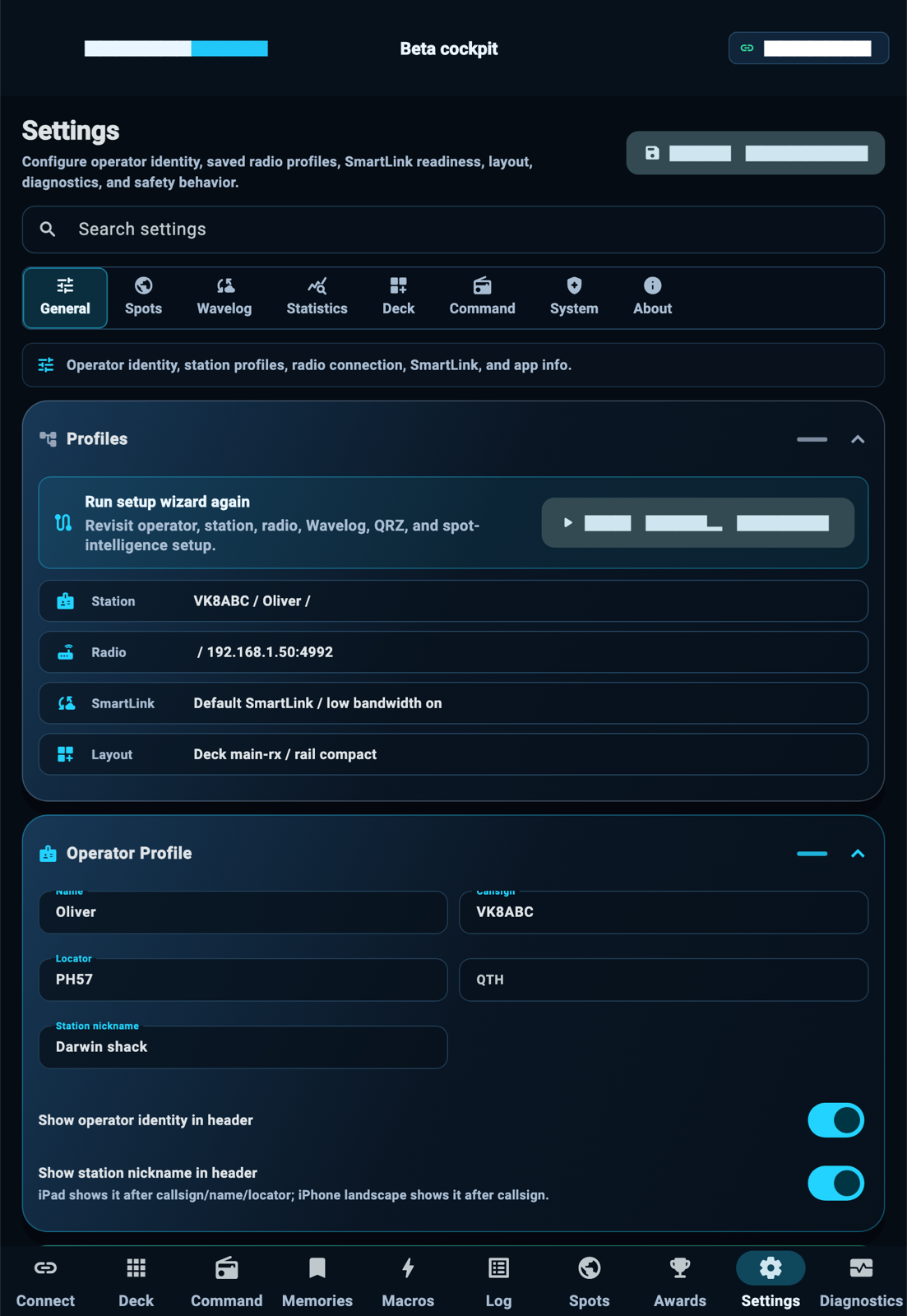
Task: Select the General settings tab
Action: tap(65, 298)
